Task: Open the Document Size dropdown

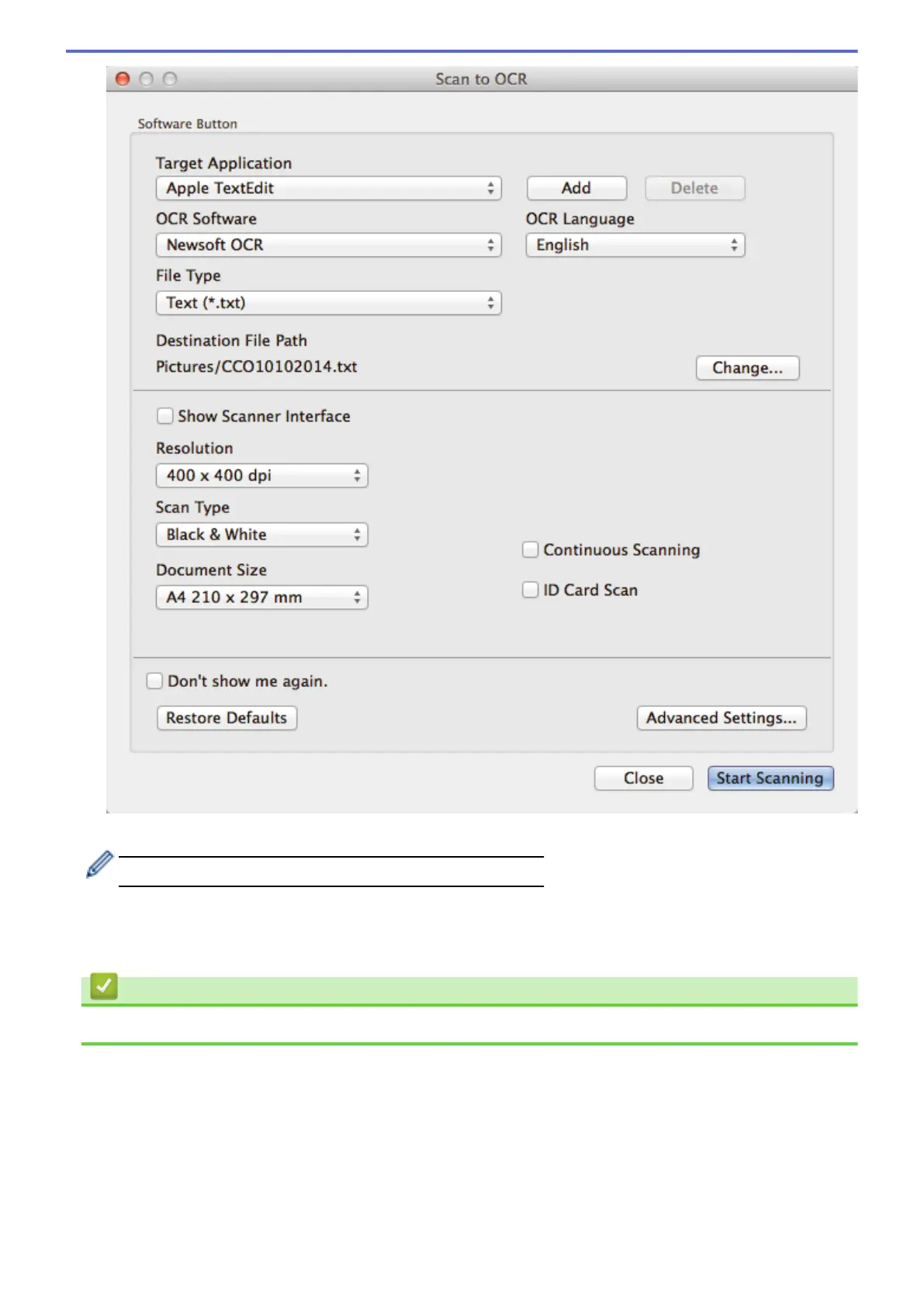Action: tap(261, 598)
